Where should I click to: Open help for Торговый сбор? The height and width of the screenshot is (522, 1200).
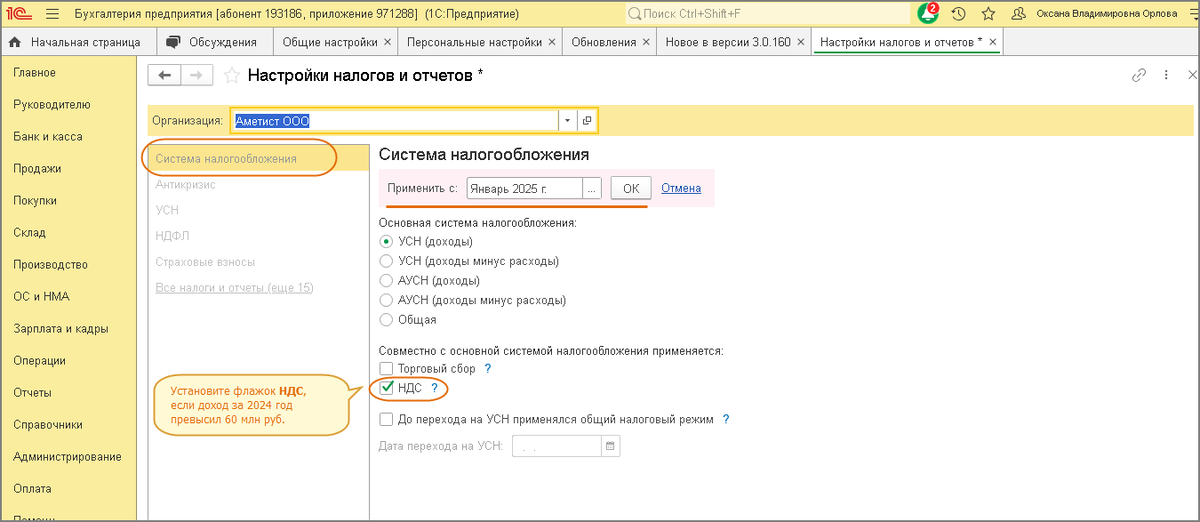click(488, 369)
